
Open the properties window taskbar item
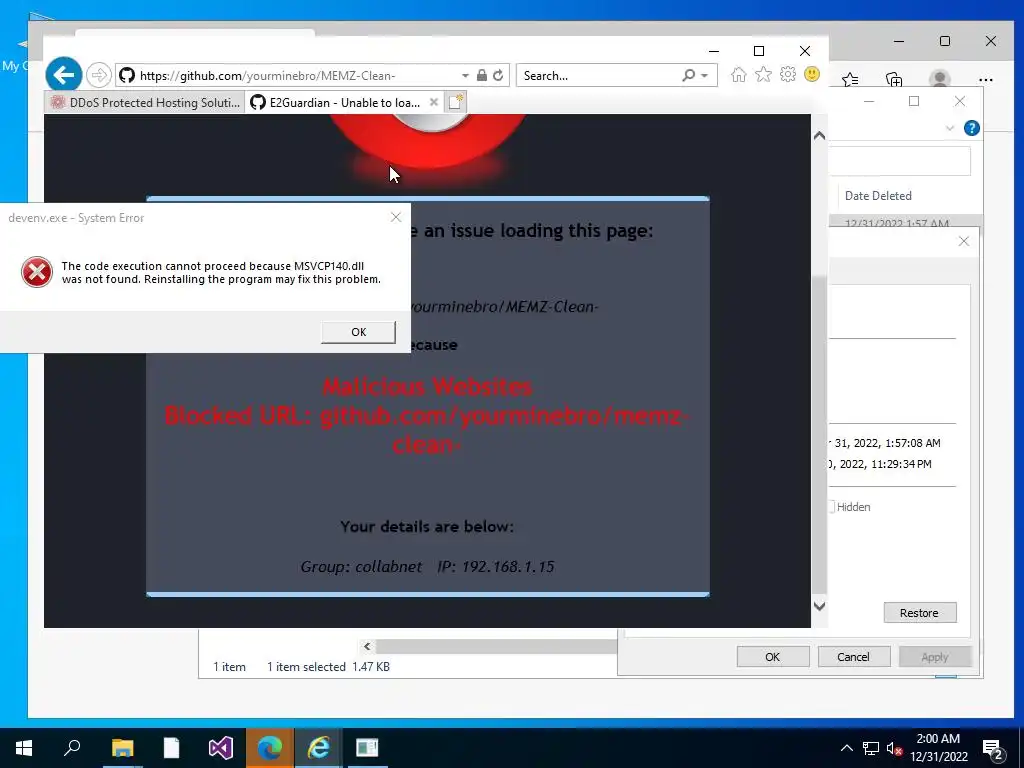pyautogui.click(x=367, y=748)
